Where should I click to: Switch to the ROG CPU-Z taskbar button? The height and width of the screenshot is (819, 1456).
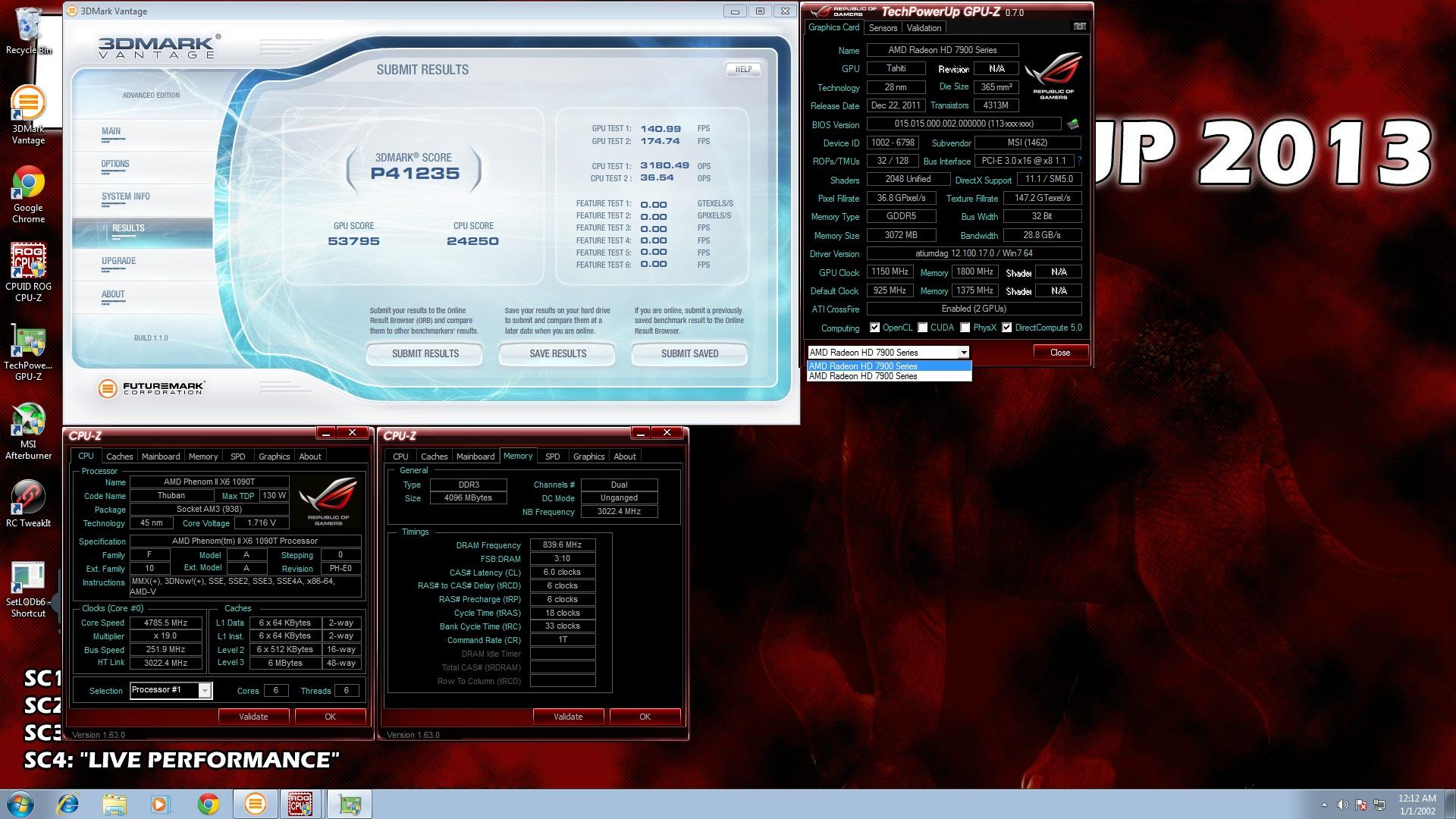[x=301, y=804]
